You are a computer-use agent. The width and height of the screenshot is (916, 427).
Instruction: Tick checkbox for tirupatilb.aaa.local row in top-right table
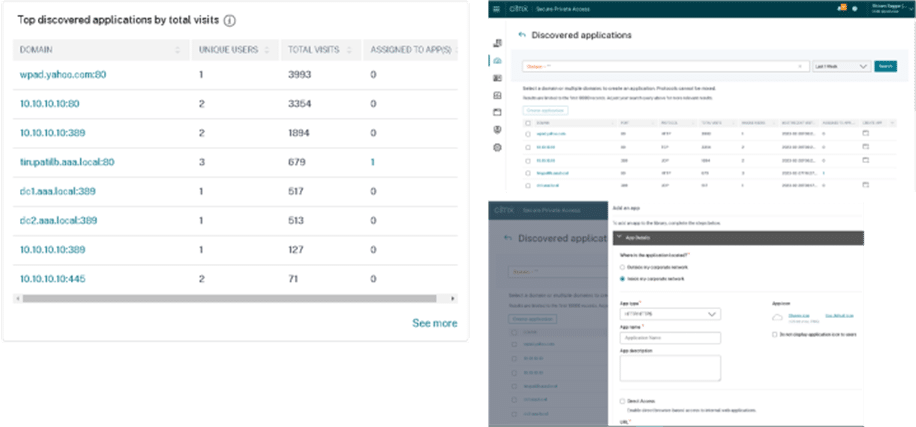pyautogui.click(x=528, y=172)
